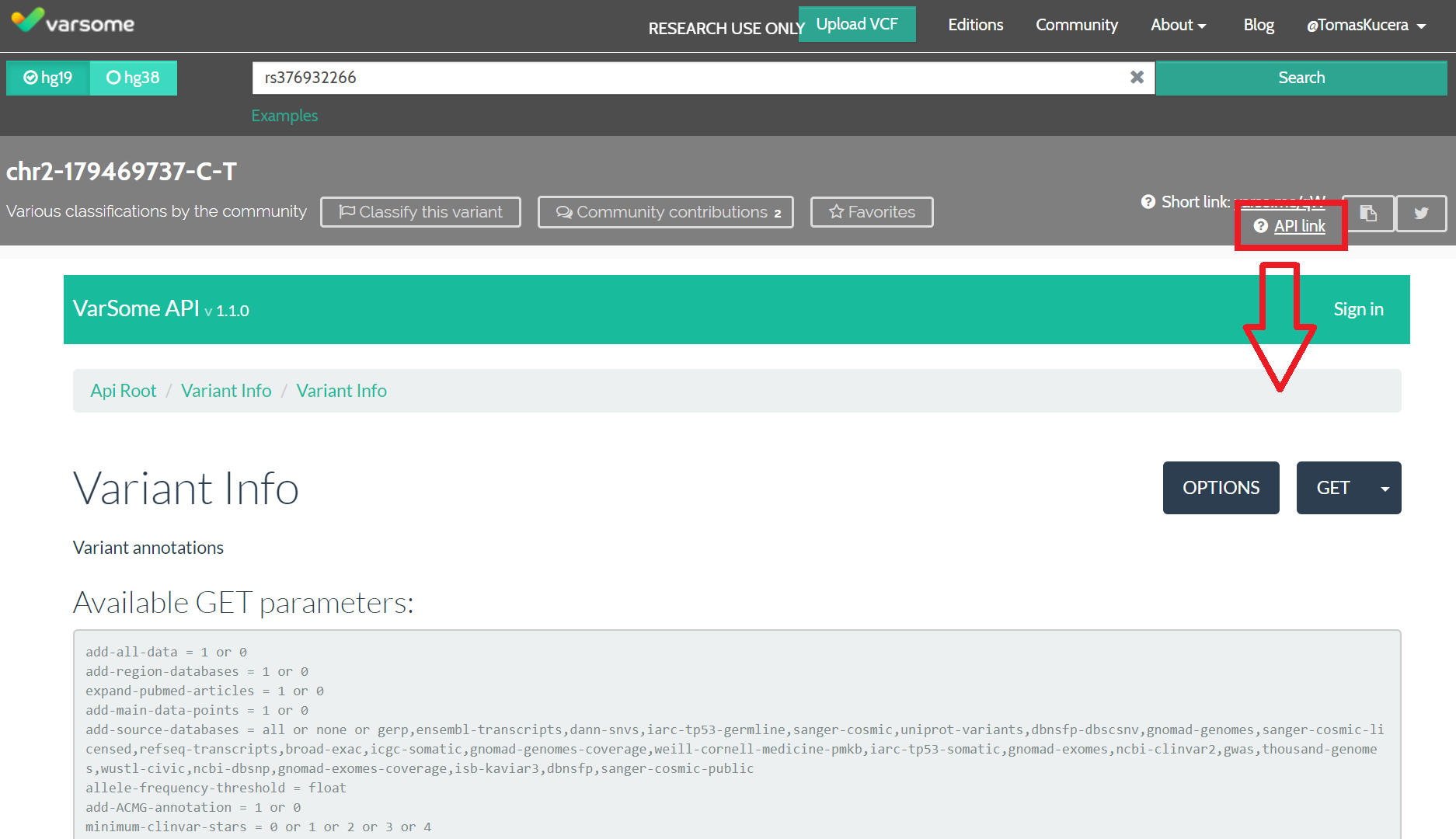Open the VarSome logo home link
The image size is (1456, 839).
click(73, 22)
